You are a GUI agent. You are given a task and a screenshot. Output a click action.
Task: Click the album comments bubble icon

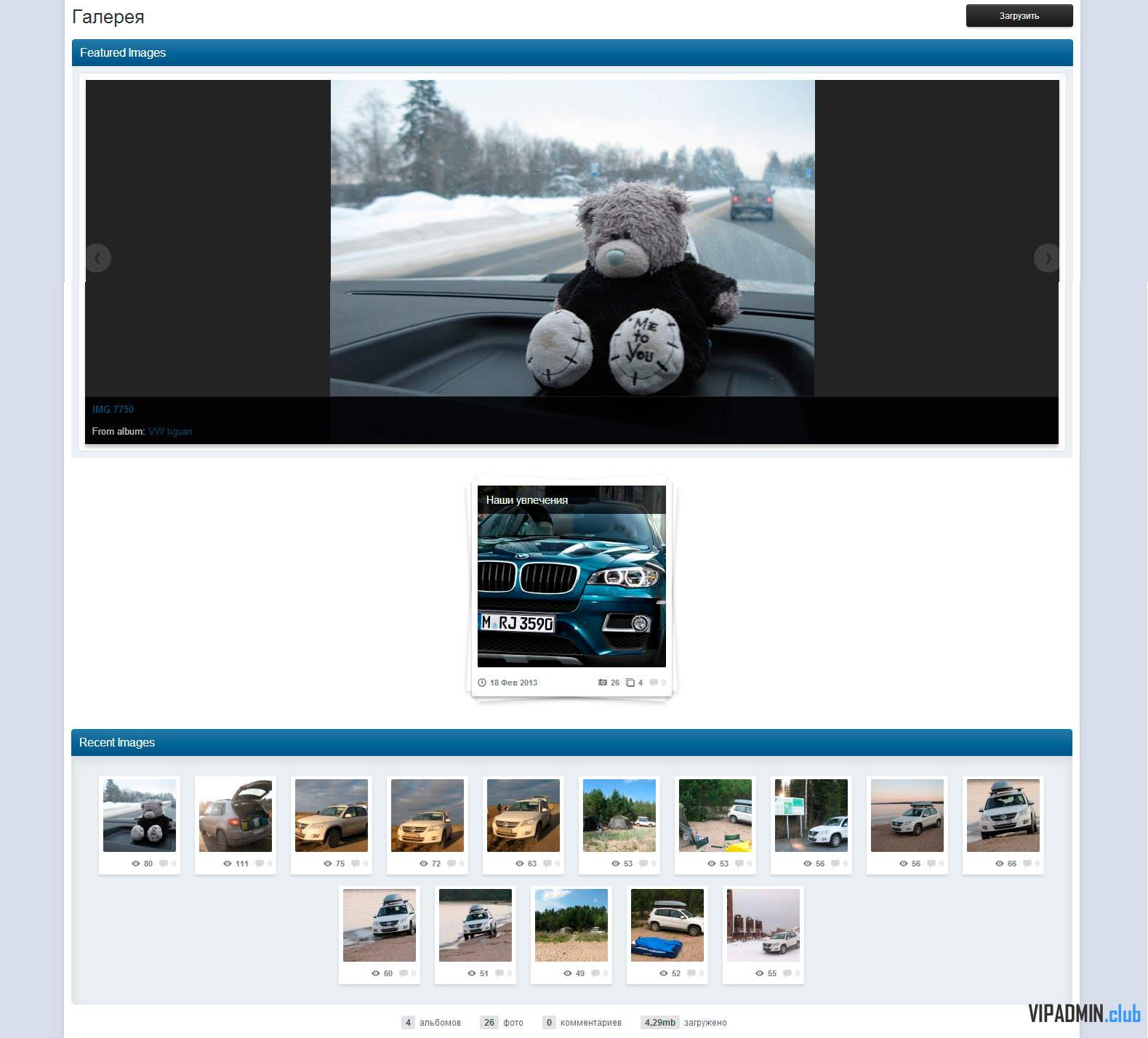click(x=653, y=683)
